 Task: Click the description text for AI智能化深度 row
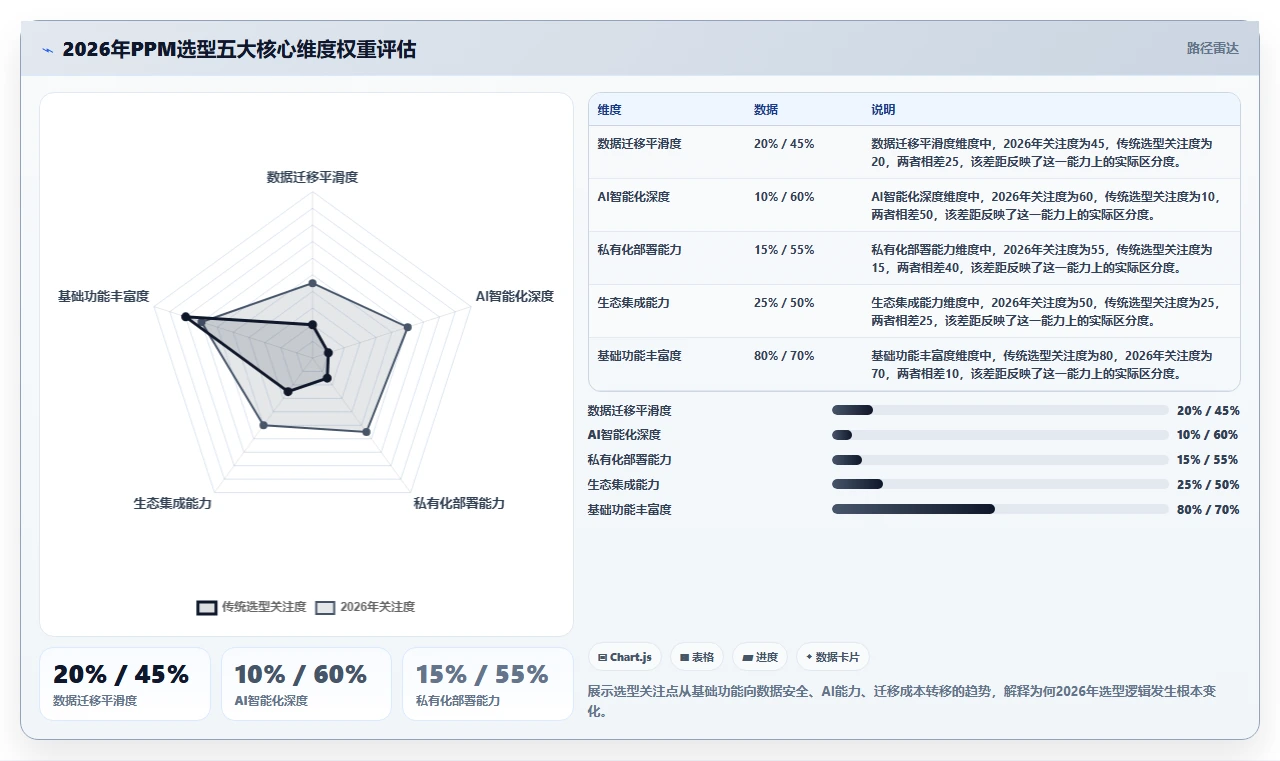click(1046, 205)
